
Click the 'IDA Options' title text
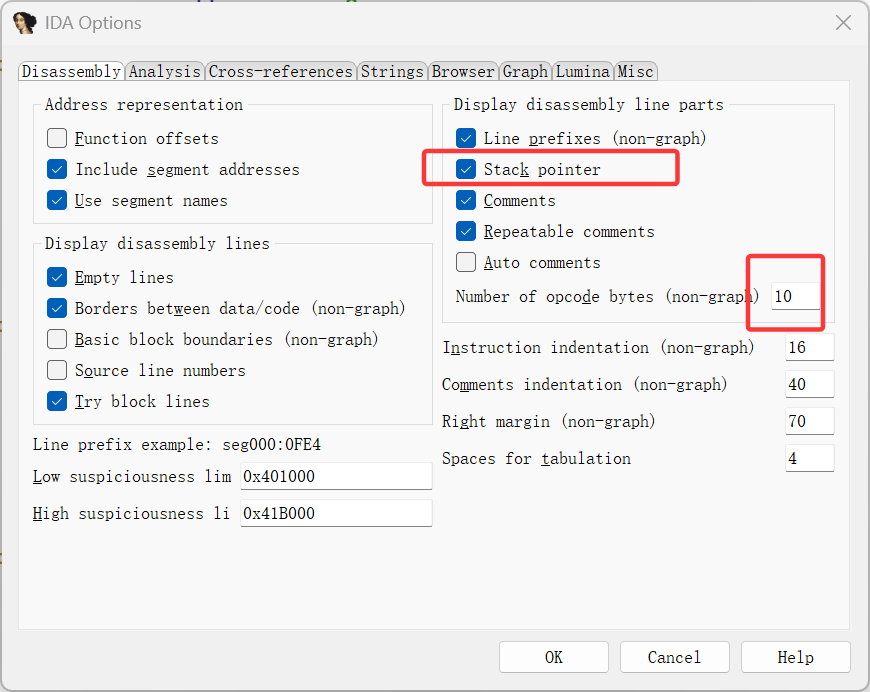(93, 23)
